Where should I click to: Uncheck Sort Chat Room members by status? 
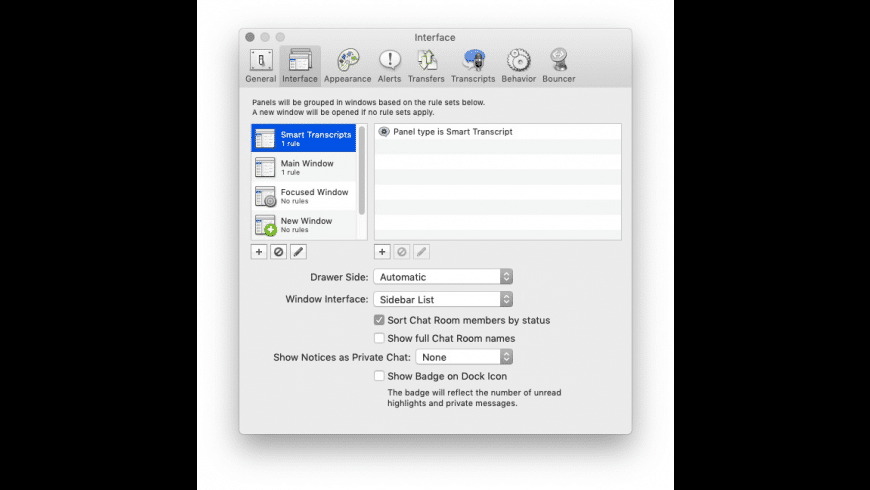tap(379, 320)
